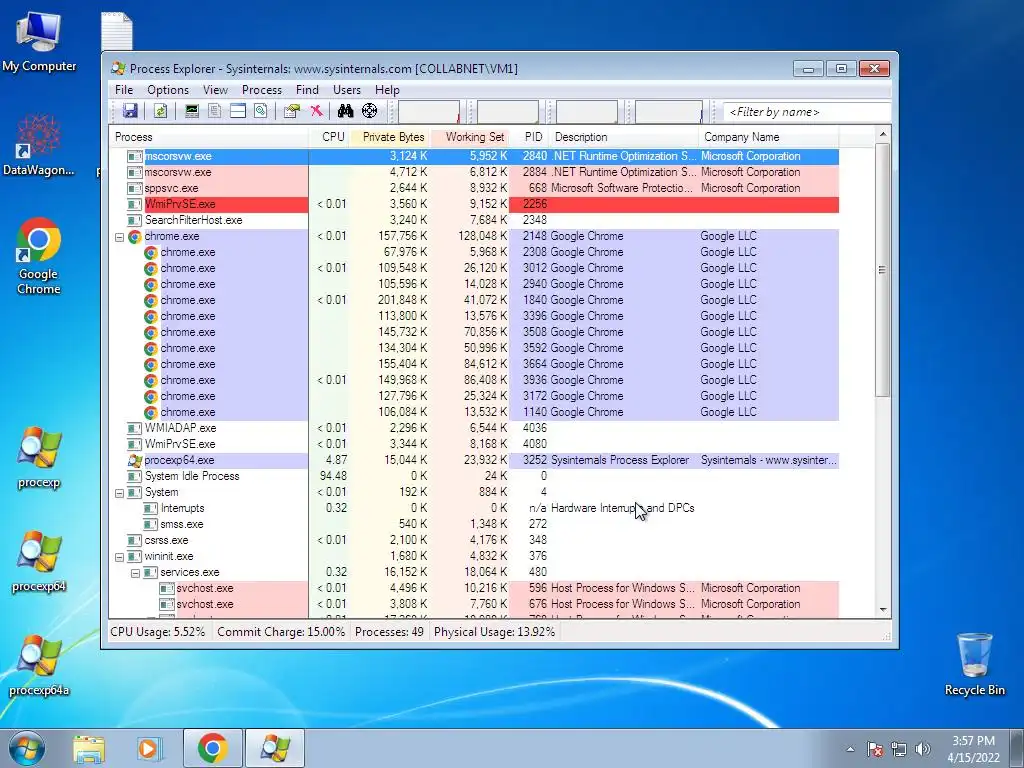
Task: Select chrome.exe with PID 1840
Action: click(475, 300)
